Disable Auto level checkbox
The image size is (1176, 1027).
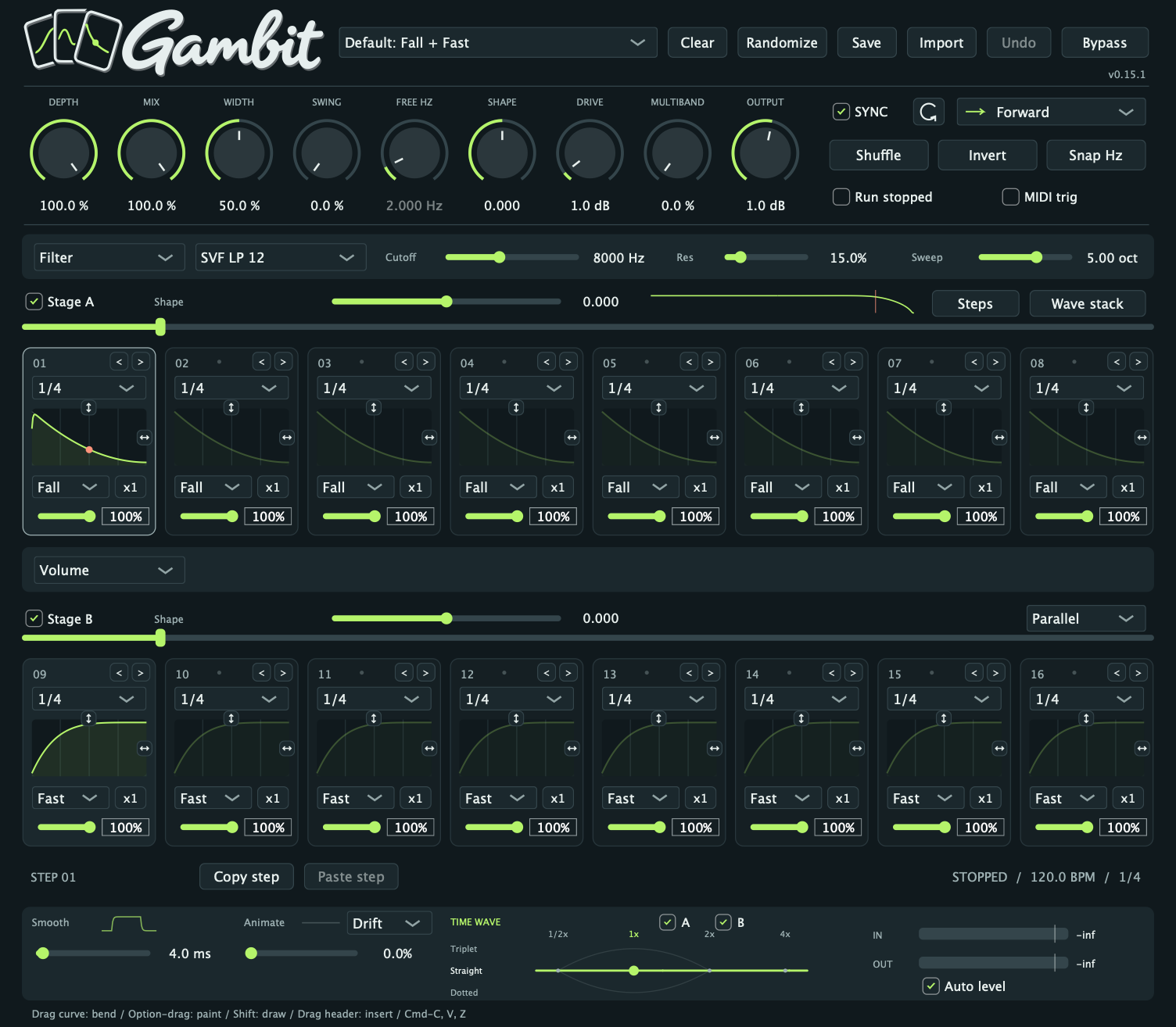[930, 986]
